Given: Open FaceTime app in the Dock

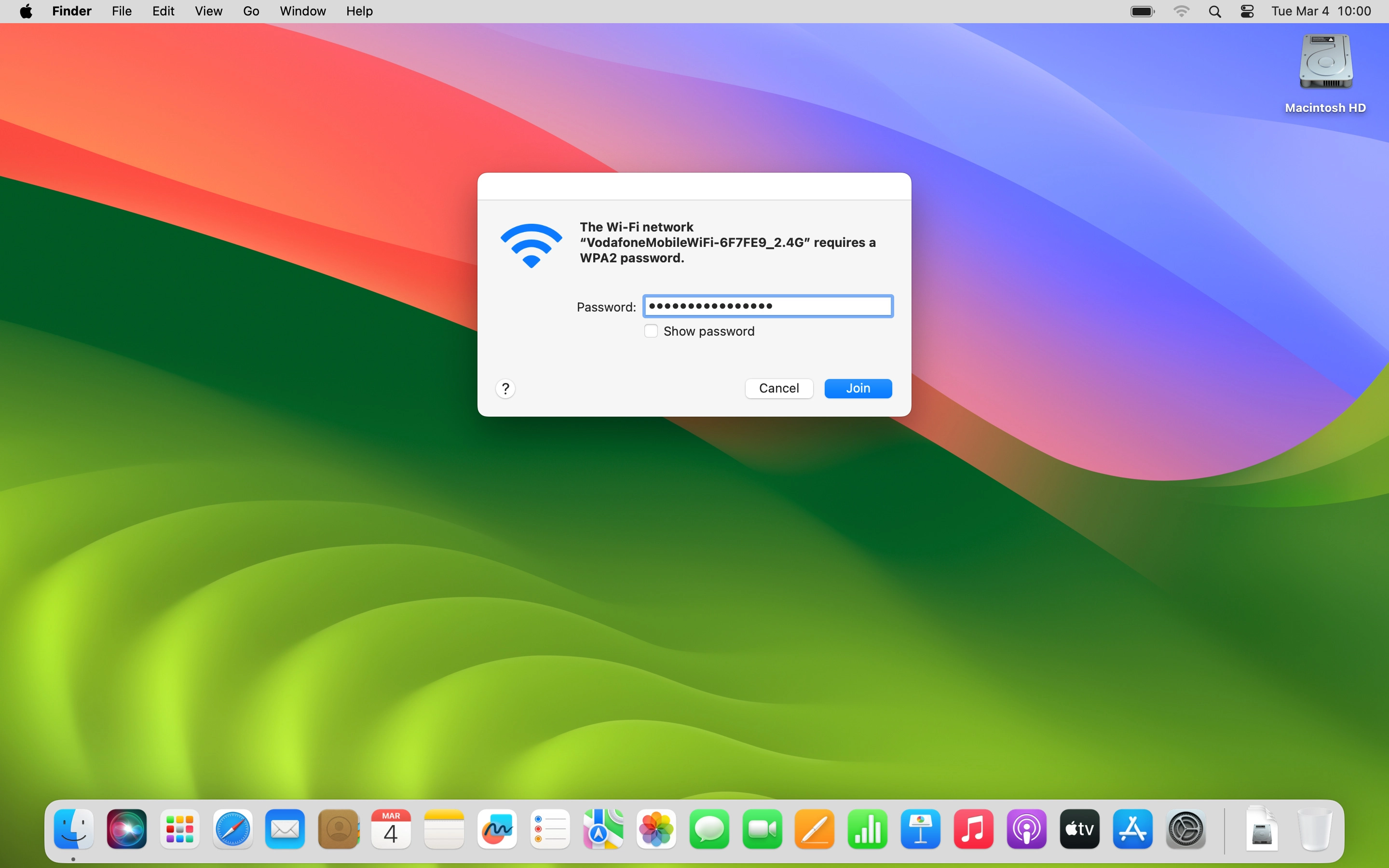Looking at the screenshot, I should [x=762, y=829].
